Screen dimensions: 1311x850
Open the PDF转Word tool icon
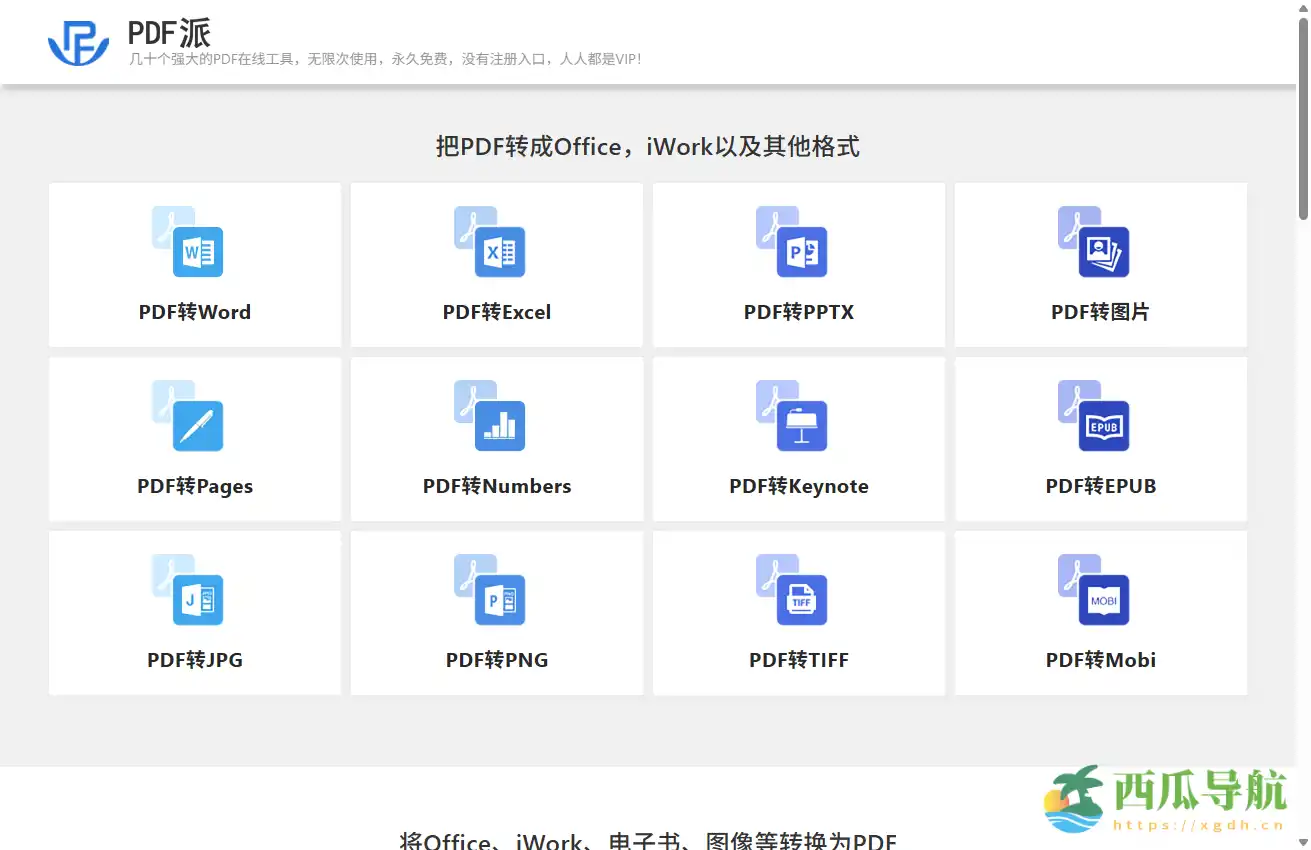(194, 241)
